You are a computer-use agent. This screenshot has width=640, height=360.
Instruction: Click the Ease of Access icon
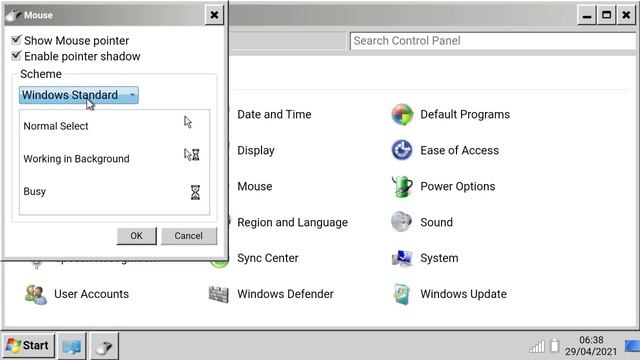402,150
